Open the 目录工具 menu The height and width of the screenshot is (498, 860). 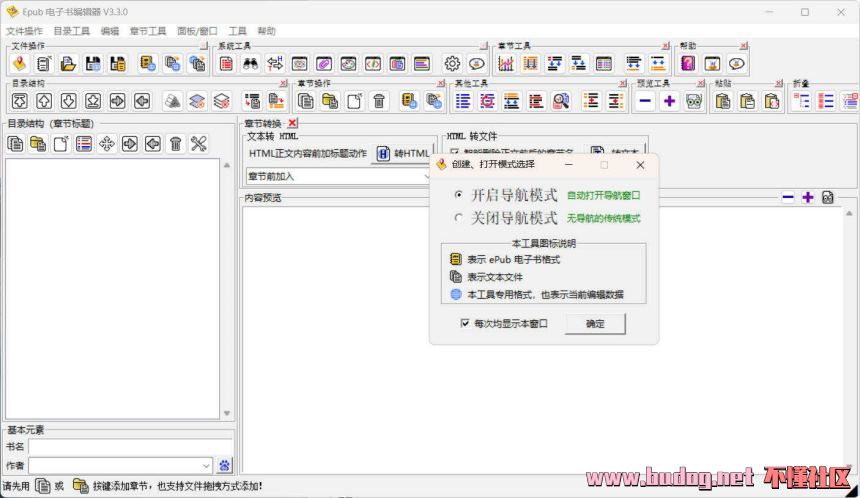point(71,31)
